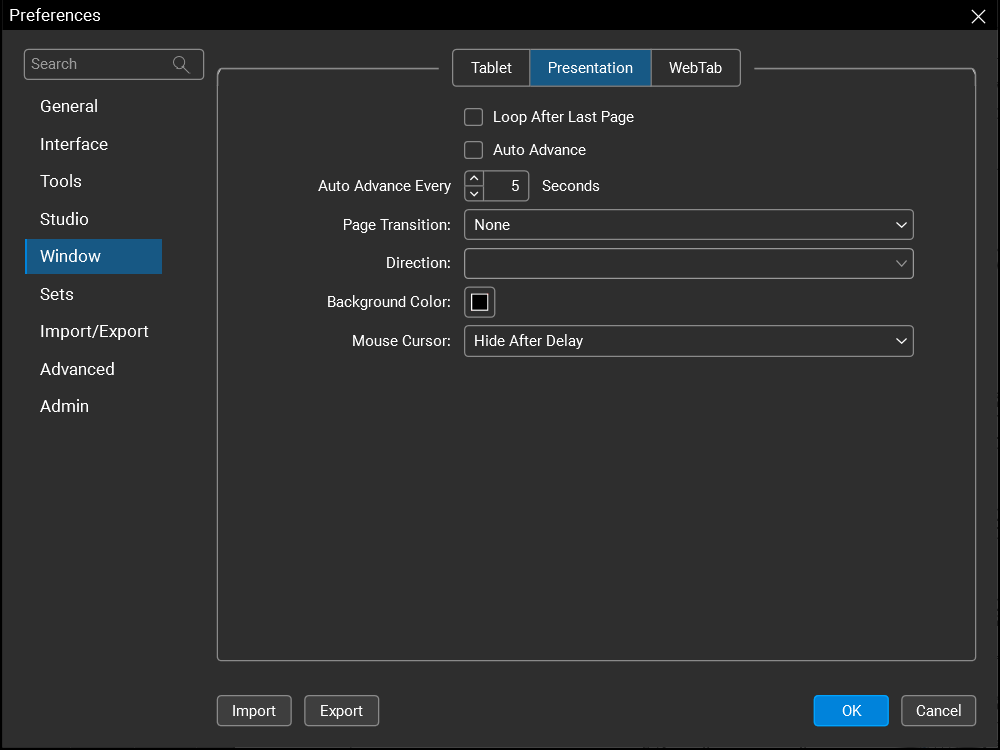
Task: Expand the Direction dropdown
Action: click(x=688, y=263)
